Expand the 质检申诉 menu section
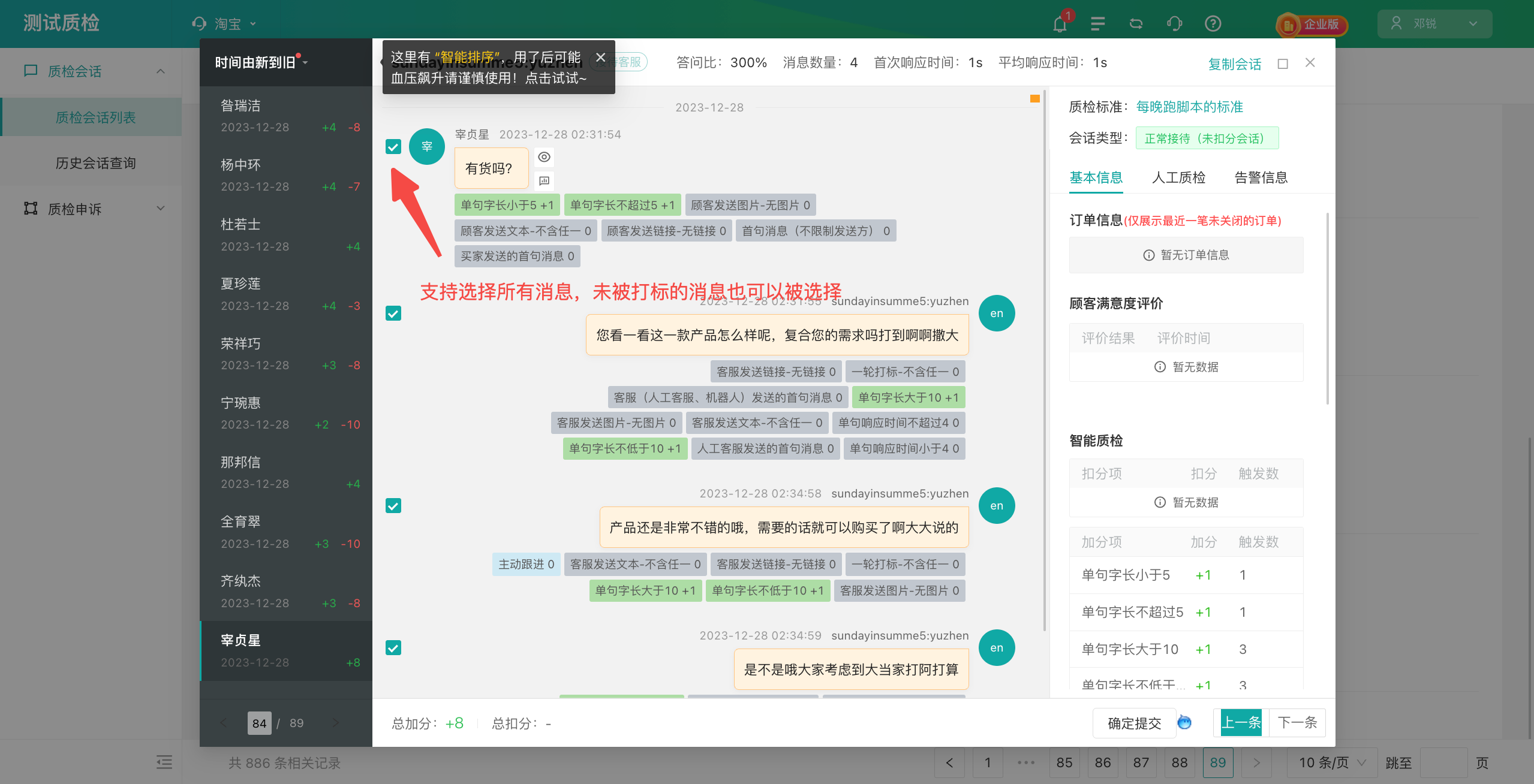 (160, 208)
